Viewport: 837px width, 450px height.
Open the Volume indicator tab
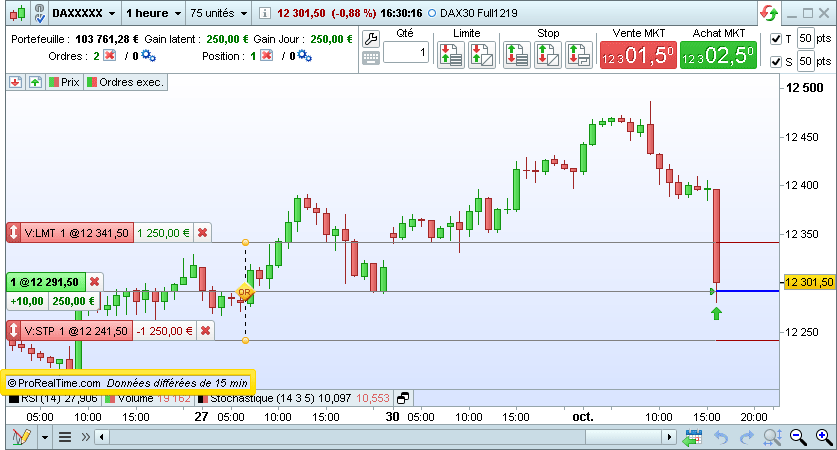[148, 398]
